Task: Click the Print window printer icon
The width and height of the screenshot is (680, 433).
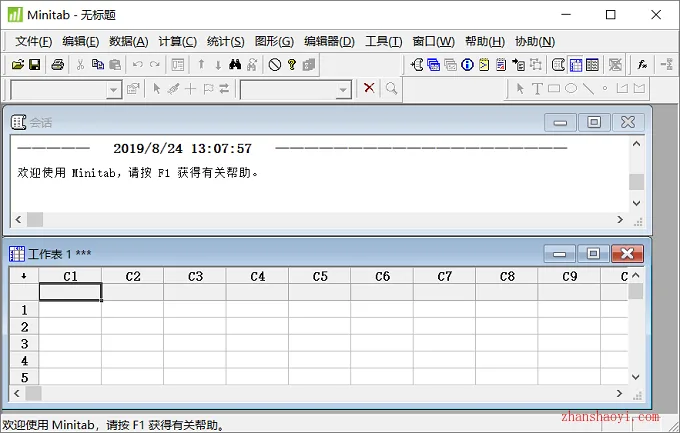Action: tap(58, 65)
